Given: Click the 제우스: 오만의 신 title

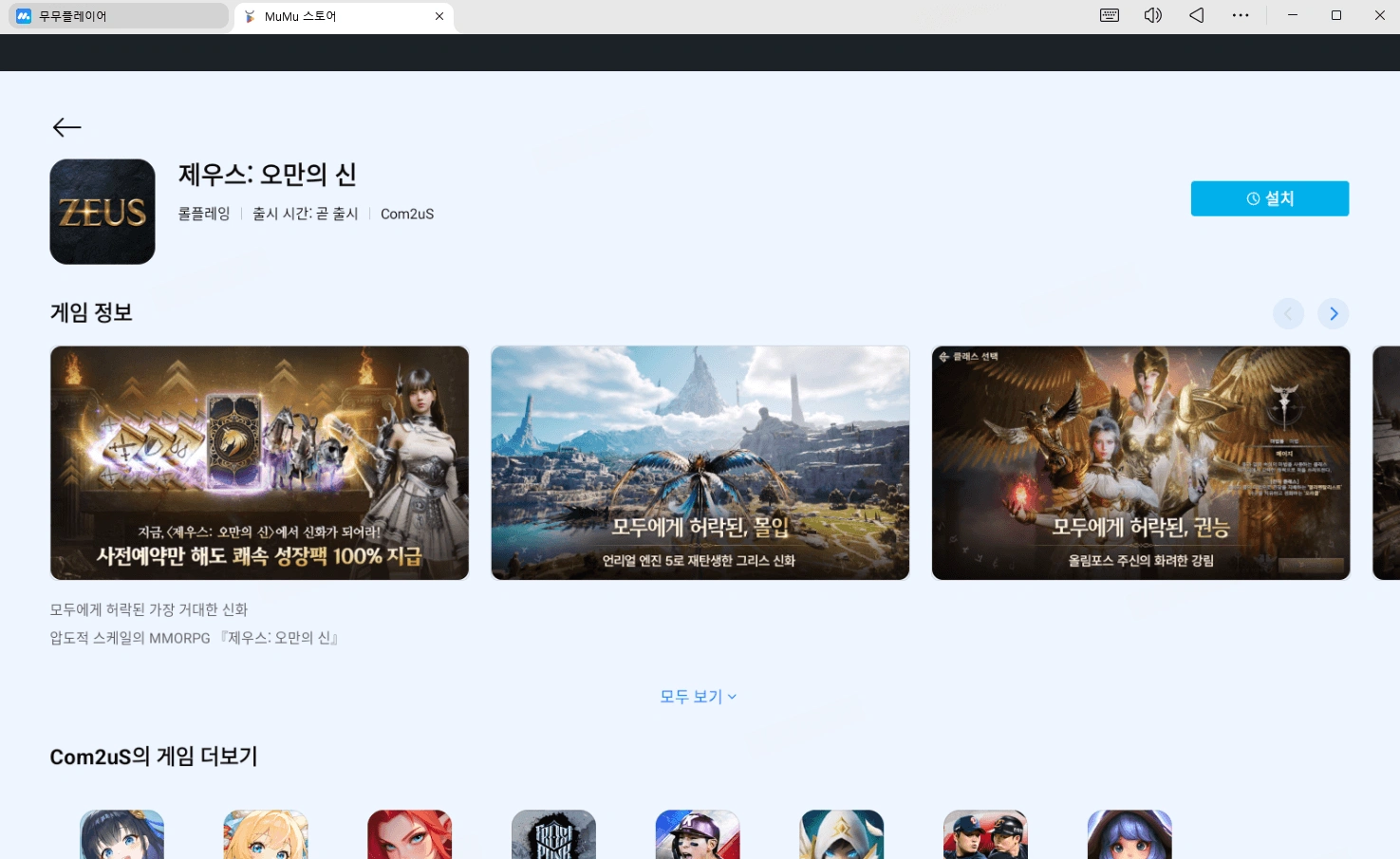Looking at the screenshot, I should [268, 175].
